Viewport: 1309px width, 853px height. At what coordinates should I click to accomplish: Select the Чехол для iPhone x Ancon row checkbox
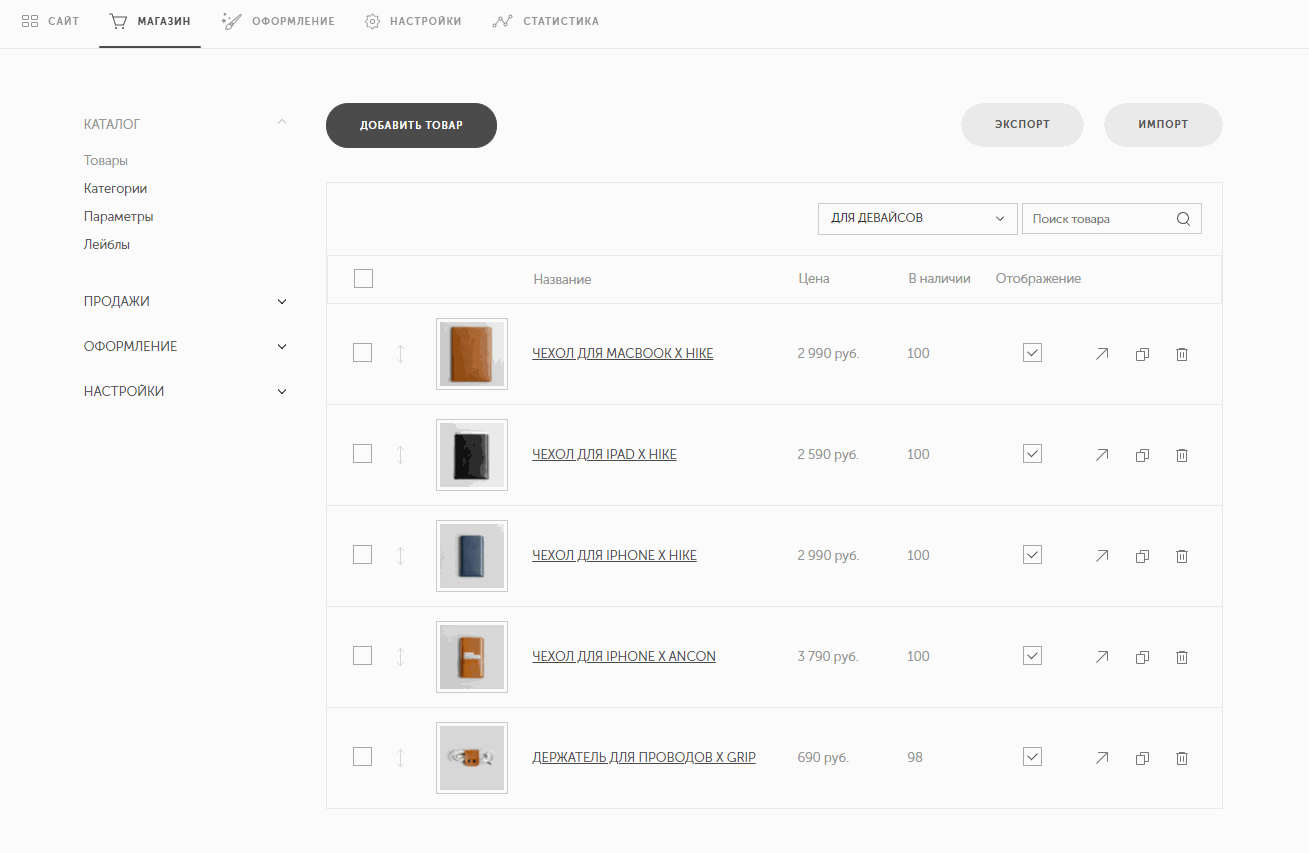tap(363, 656)
